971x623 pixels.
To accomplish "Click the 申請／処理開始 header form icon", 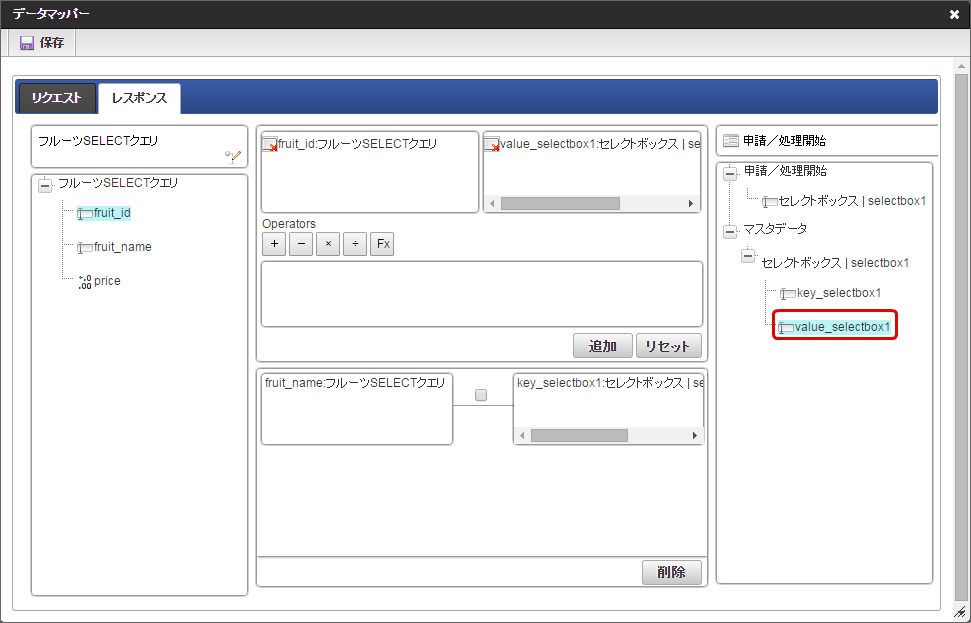I will [x=731, y=141].
